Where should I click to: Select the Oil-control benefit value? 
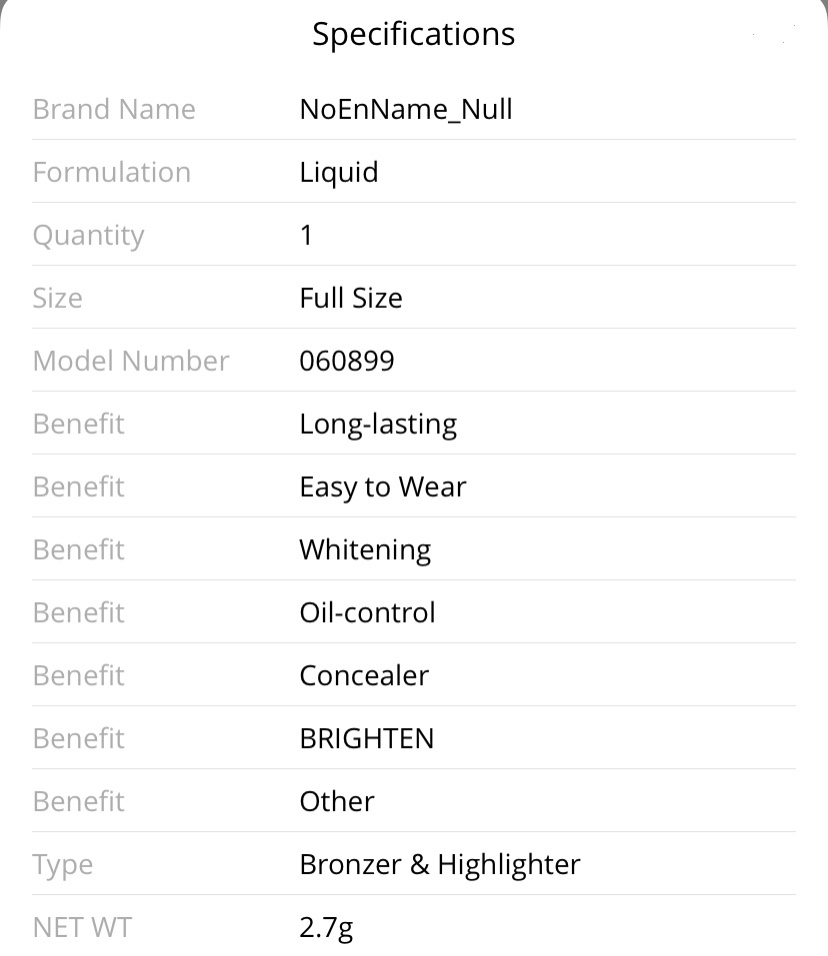368,613
